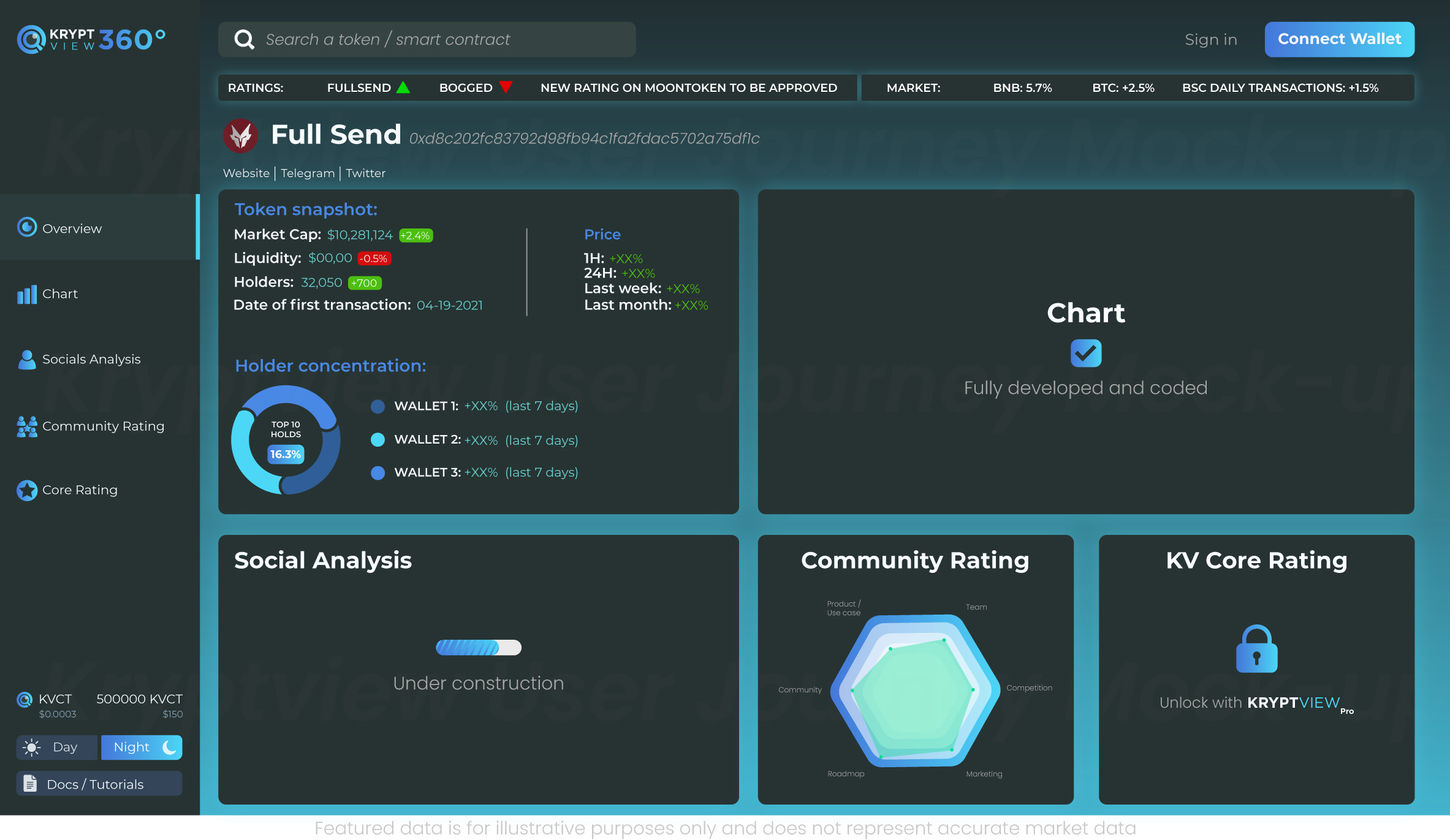Click the +2.4% market cap badge
Screen dimensions: 1450x840
coord(416,235)
